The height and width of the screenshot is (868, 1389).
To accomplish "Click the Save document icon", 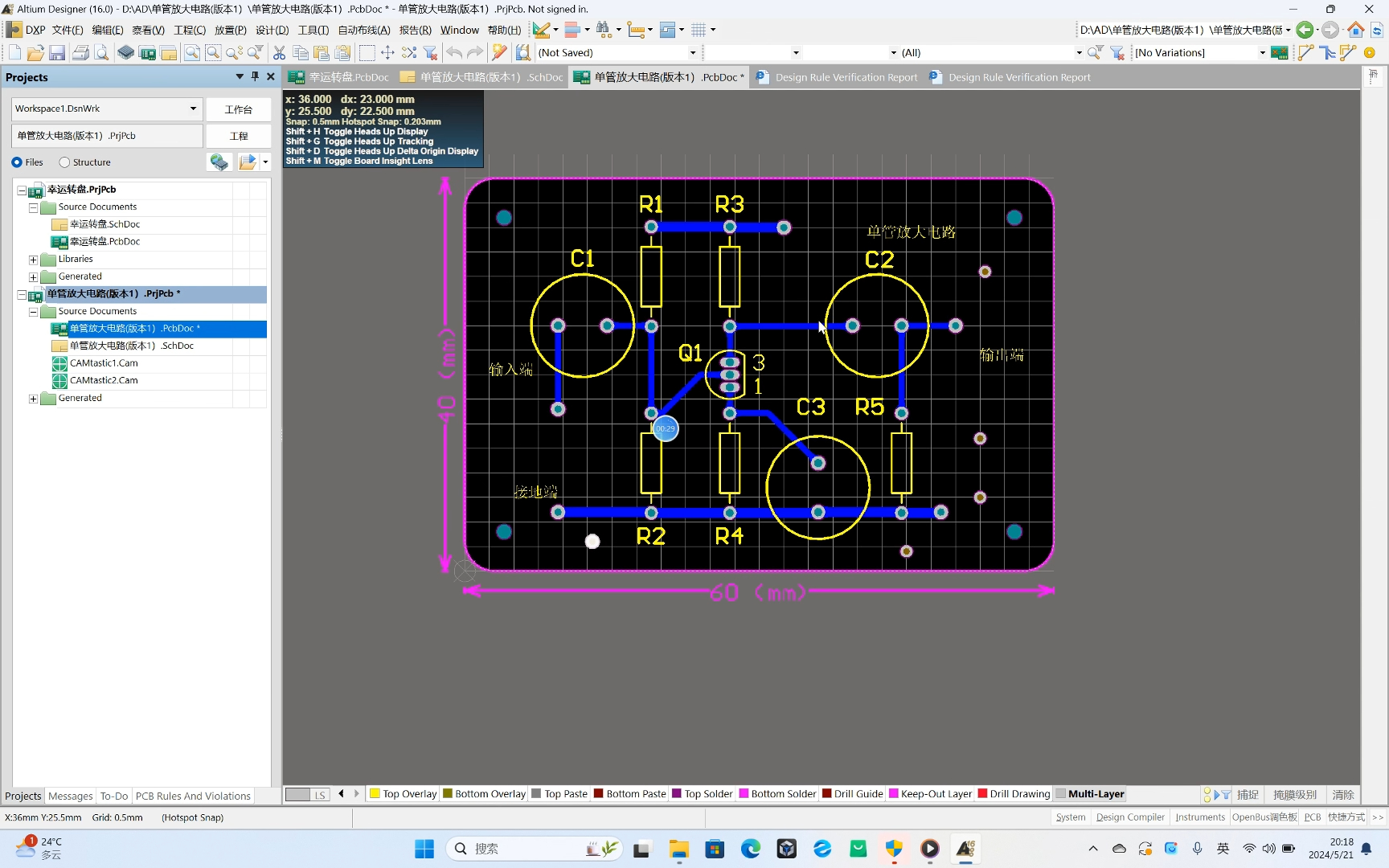I will click(x=56, y=52).
